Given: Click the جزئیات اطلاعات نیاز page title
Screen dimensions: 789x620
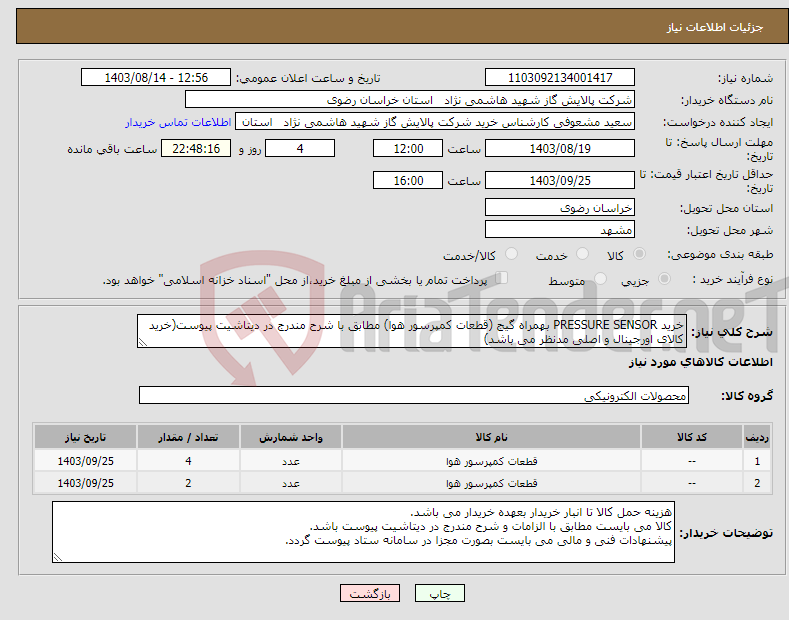Looking at the screenshot, I should point(715,27).
